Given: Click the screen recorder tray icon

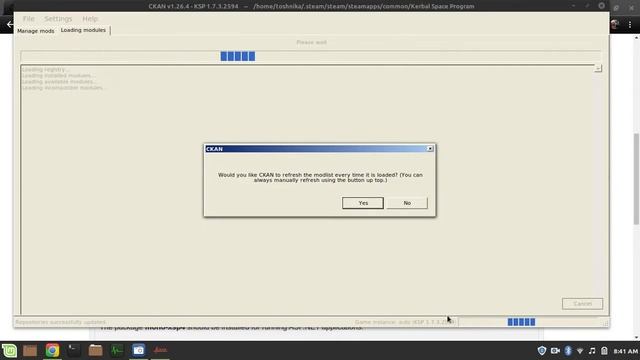Looking at the screenshot, I should tap(555, 351).
